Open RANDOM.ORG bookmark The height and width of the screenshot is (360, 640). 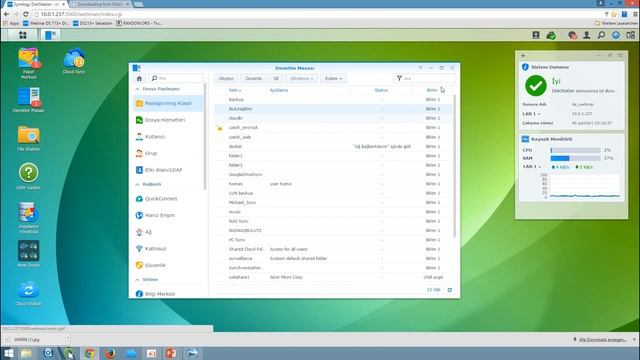coord(140,23)
